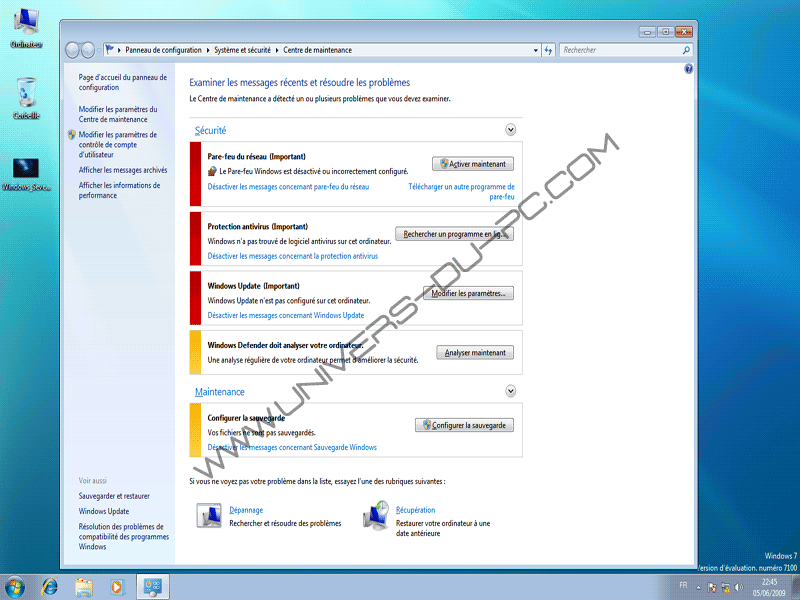Focus the Rechercher search field
The image size is (800, 600).
621,50
